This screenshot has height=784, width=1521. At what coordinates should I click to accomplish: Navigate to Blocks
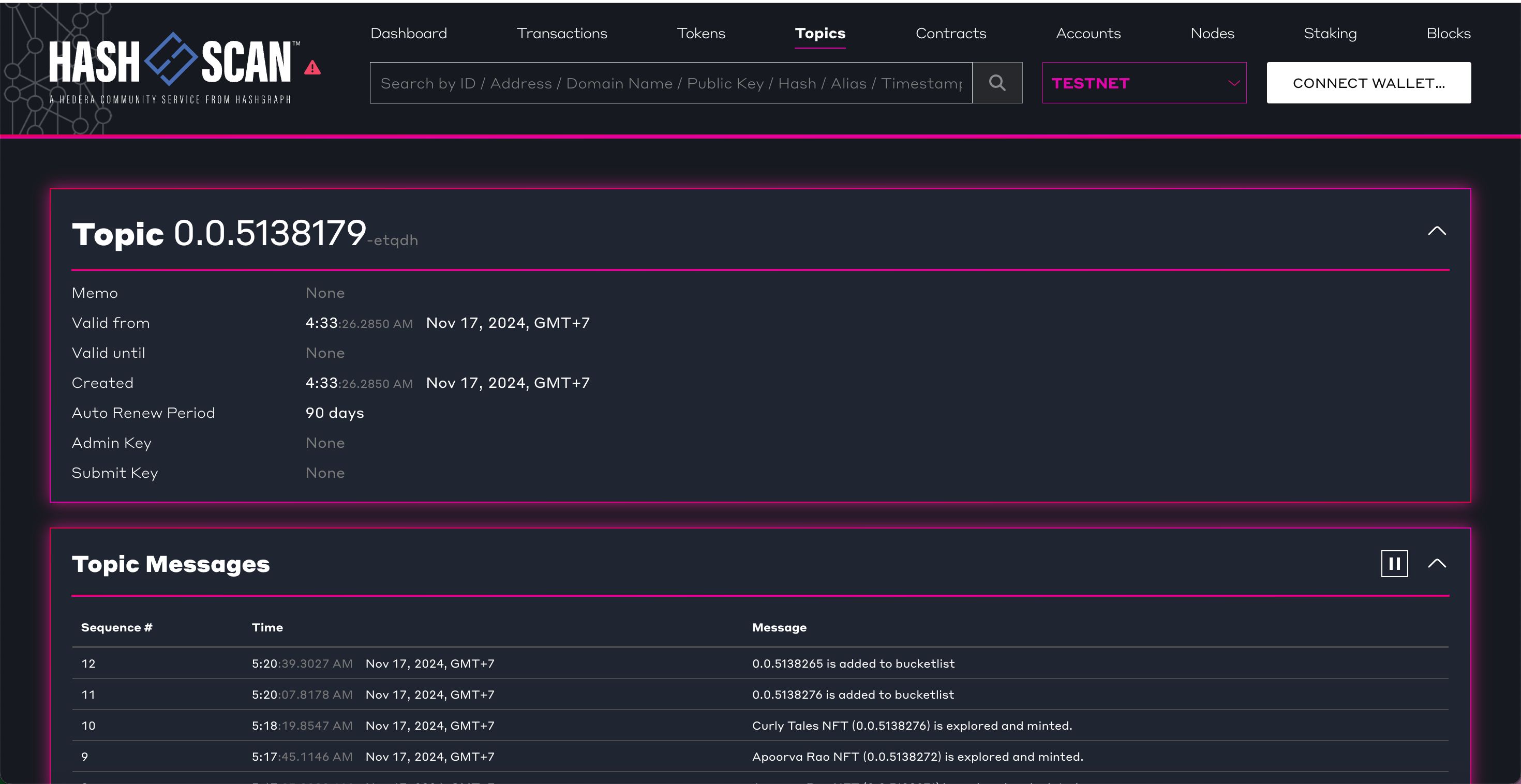[x=1449, y=34]
